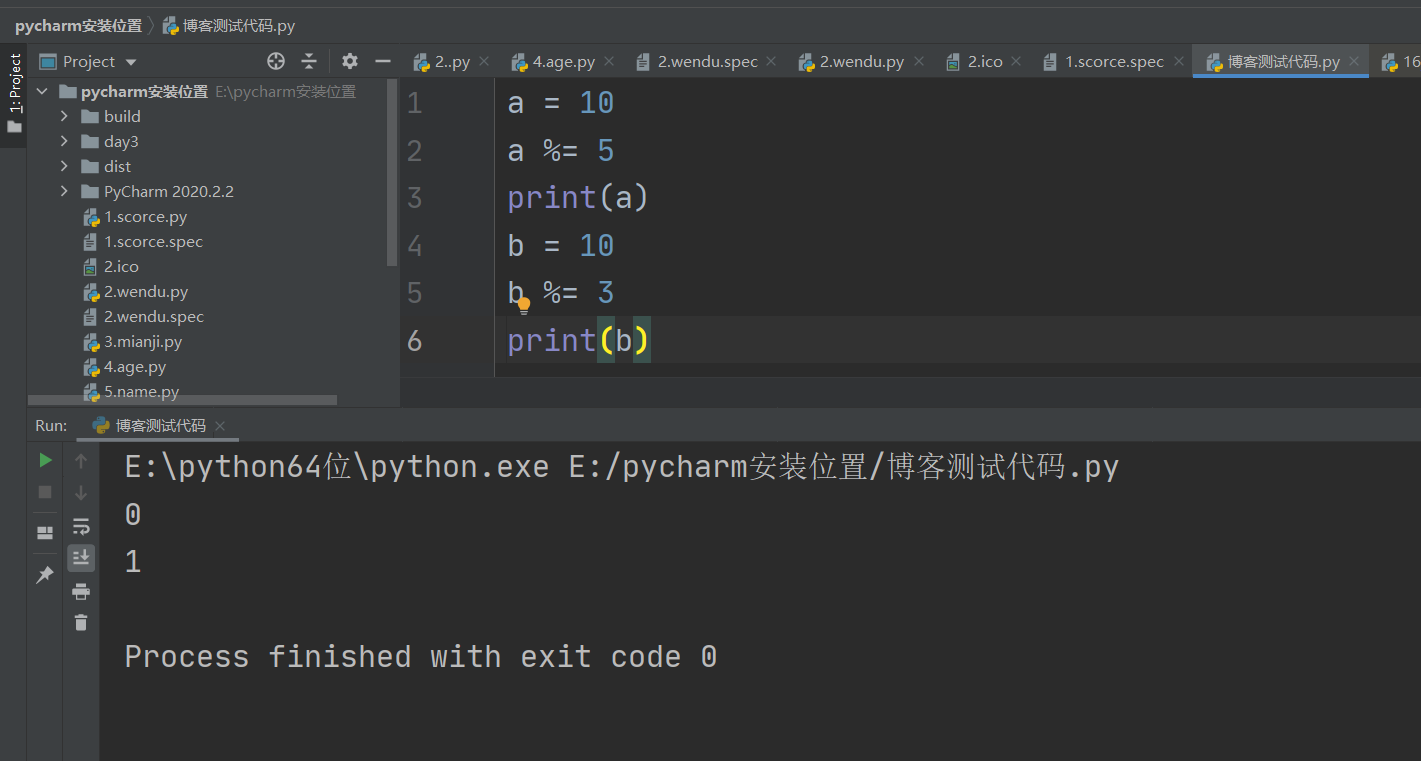Open the 1: Project side tool window
The image size is (1421, 761).
[x=14, y=95]
